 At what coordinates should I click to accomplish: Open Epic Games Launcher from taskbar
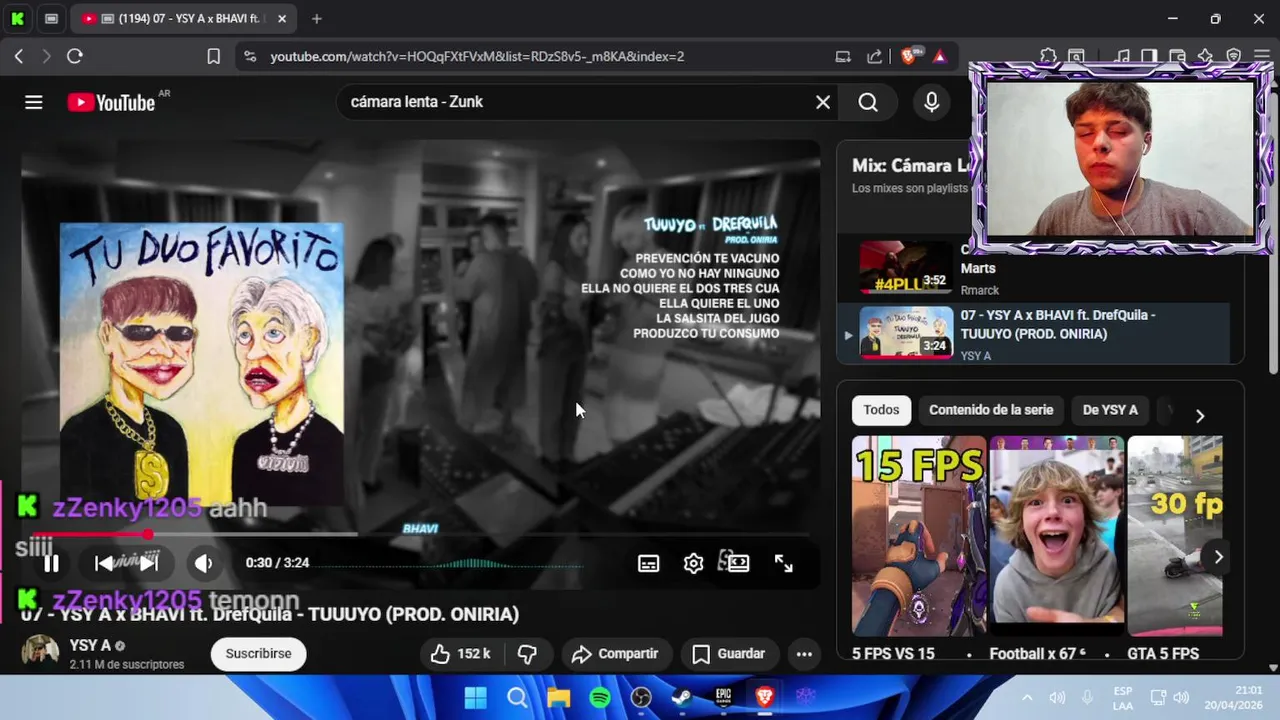pyautogui.click(x=723, y=698)
